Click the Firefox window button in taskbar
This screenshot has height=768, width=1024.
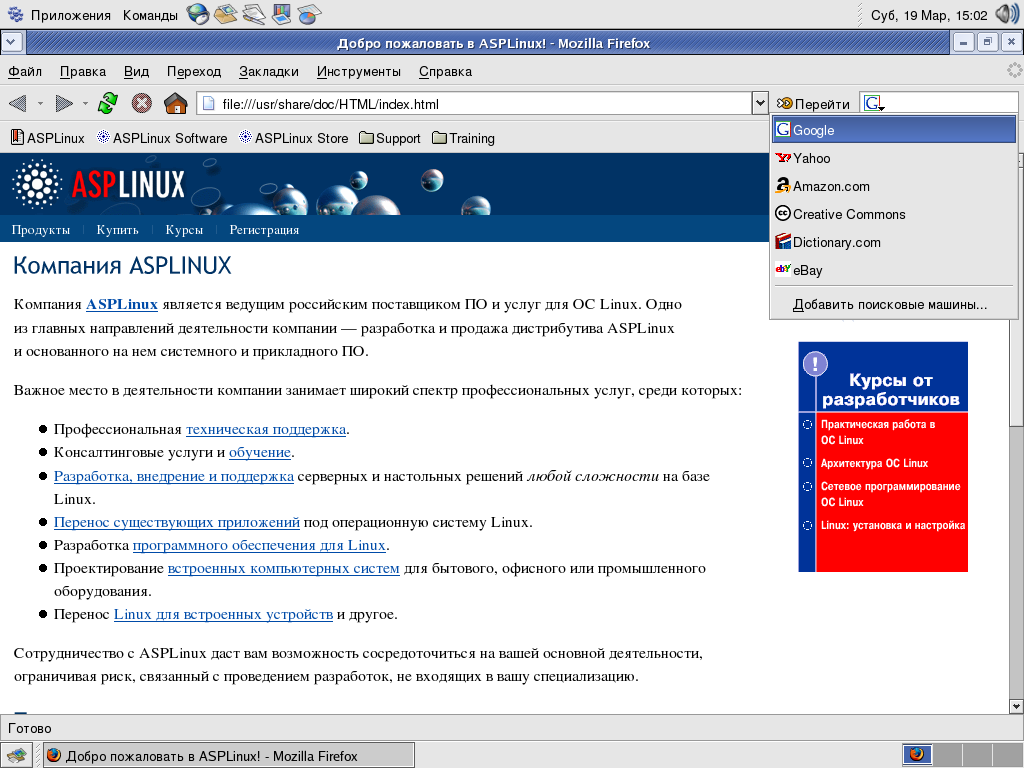pos(229,756)
